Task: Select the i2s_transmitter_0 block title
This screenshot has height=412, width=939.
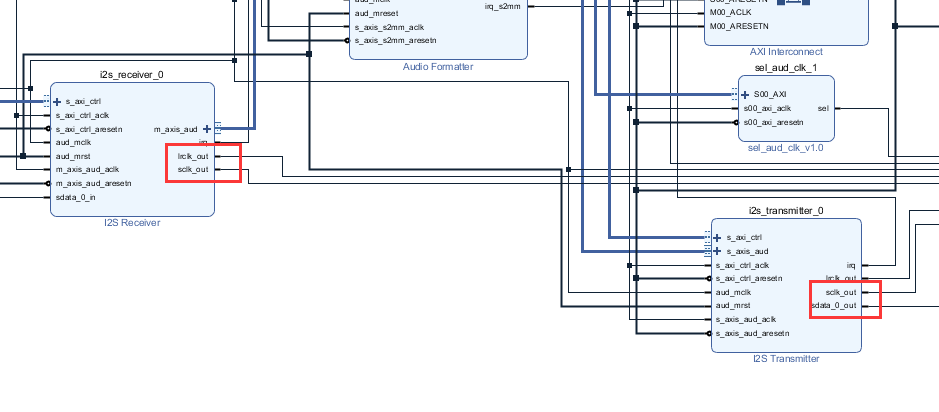Action: coord(786,211)
